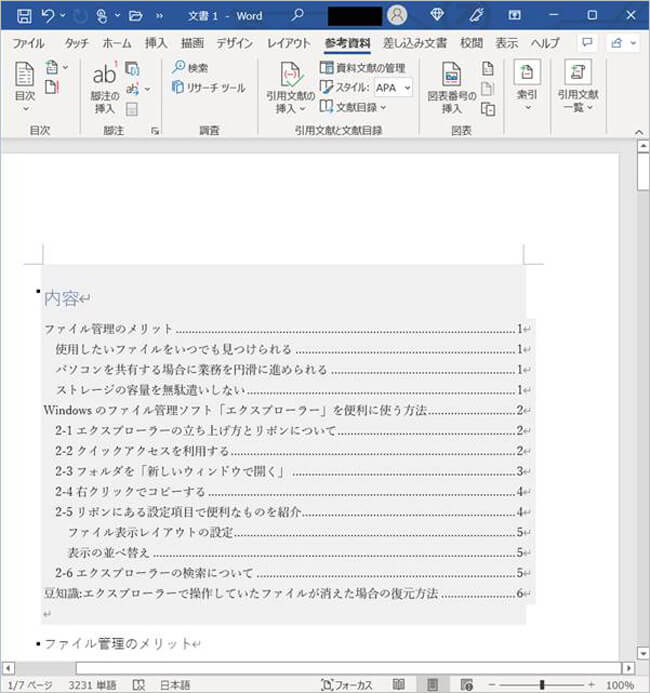Screen dimensions: 650x693
Task: Switch to web layout view icon
Action: coord(467,685)
